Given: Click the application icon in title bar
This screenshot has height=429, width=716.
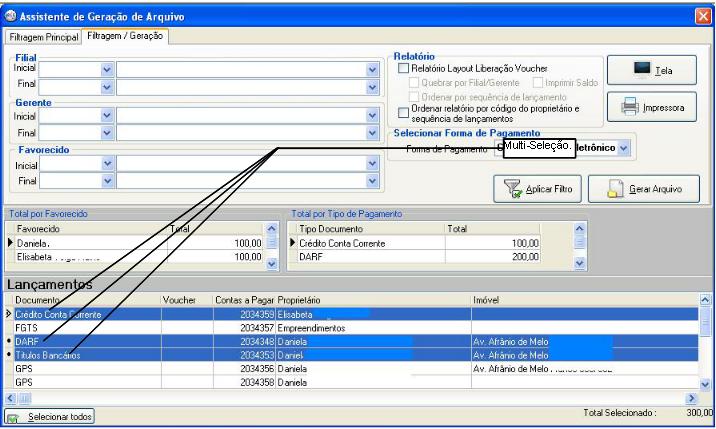Looking at the screenshot, I should (11, 15).
